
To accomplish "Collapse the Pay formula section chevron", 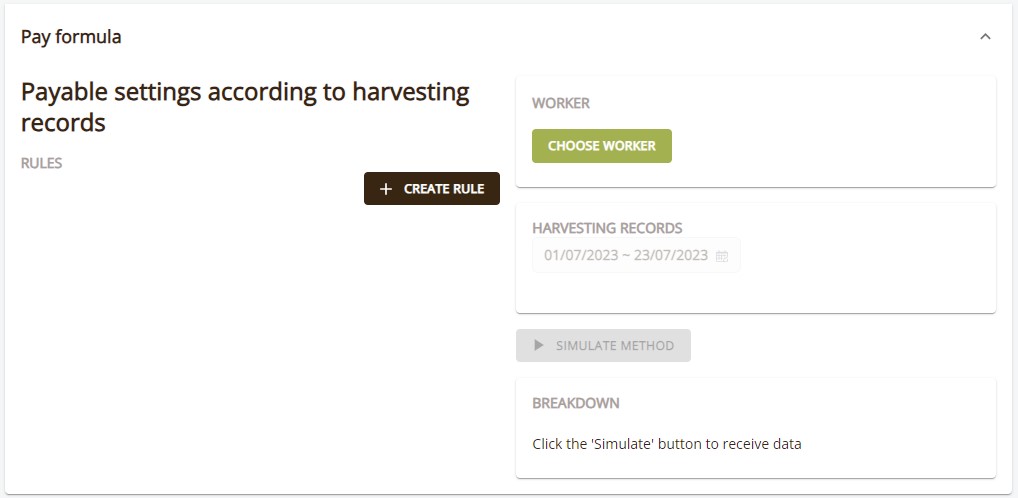I will (985, 37).
